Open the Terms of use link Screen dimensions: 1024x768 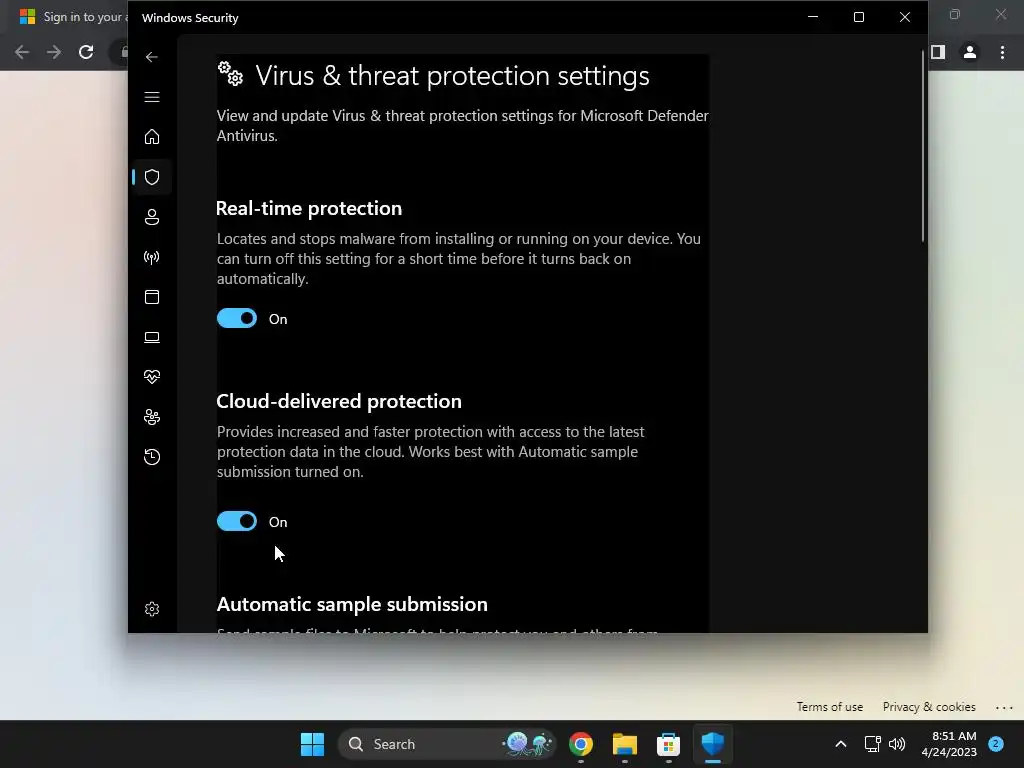829,707
